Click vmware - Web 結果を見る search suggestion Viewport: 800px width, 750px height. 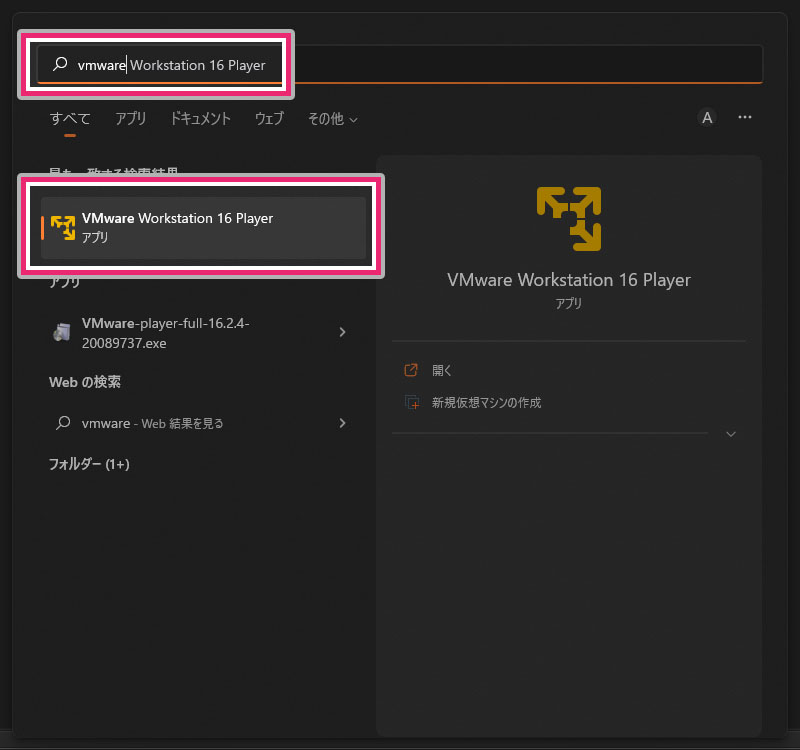pyautogui.click(x=200, y=423)
